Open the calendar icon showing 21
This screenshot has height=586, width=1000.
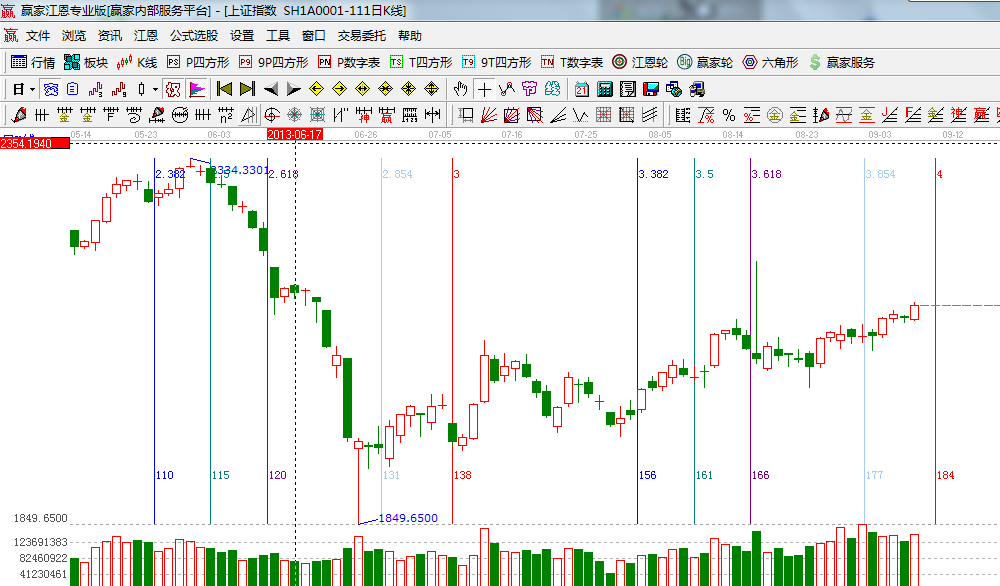(x=581, y=89)
